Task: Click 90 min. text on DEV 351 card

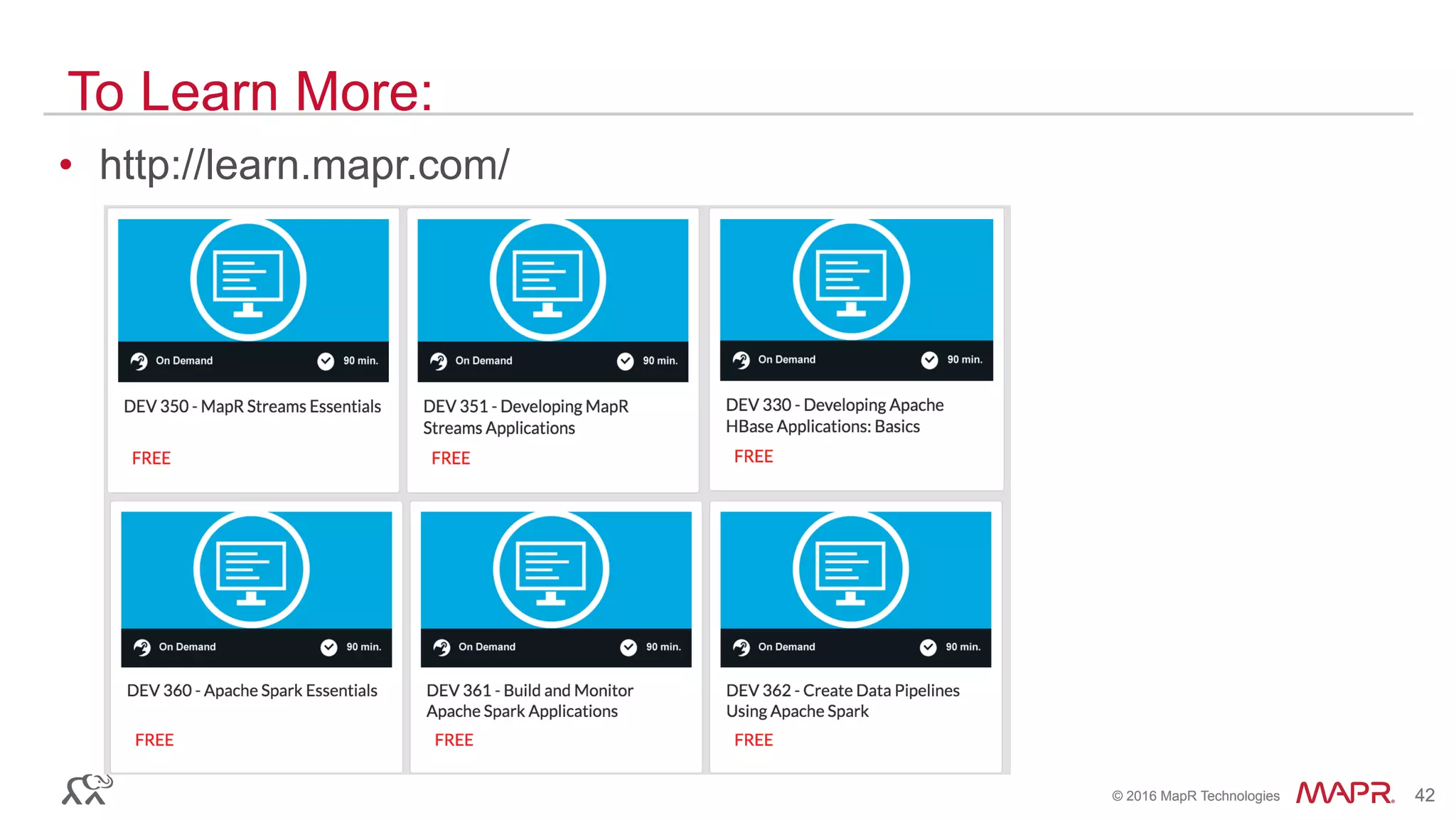Action: (660, 361)
